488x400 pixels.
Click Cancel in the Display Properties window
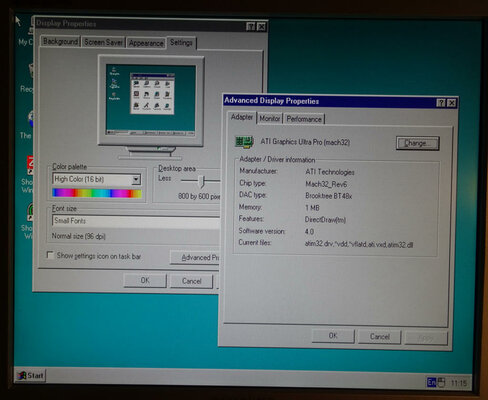click(x=191, y=281)
